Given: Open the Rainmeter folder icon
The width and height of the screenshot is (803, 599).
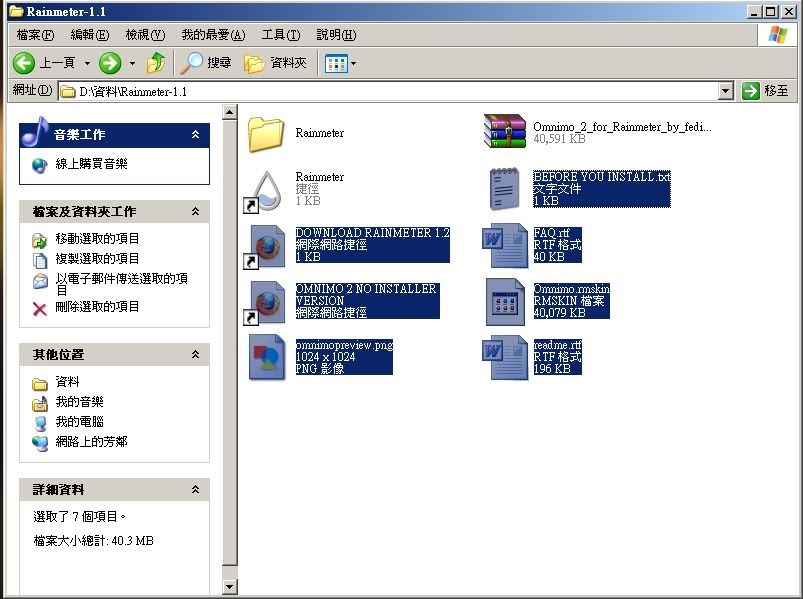Looking at the screenshot, I should coord(266,133).
